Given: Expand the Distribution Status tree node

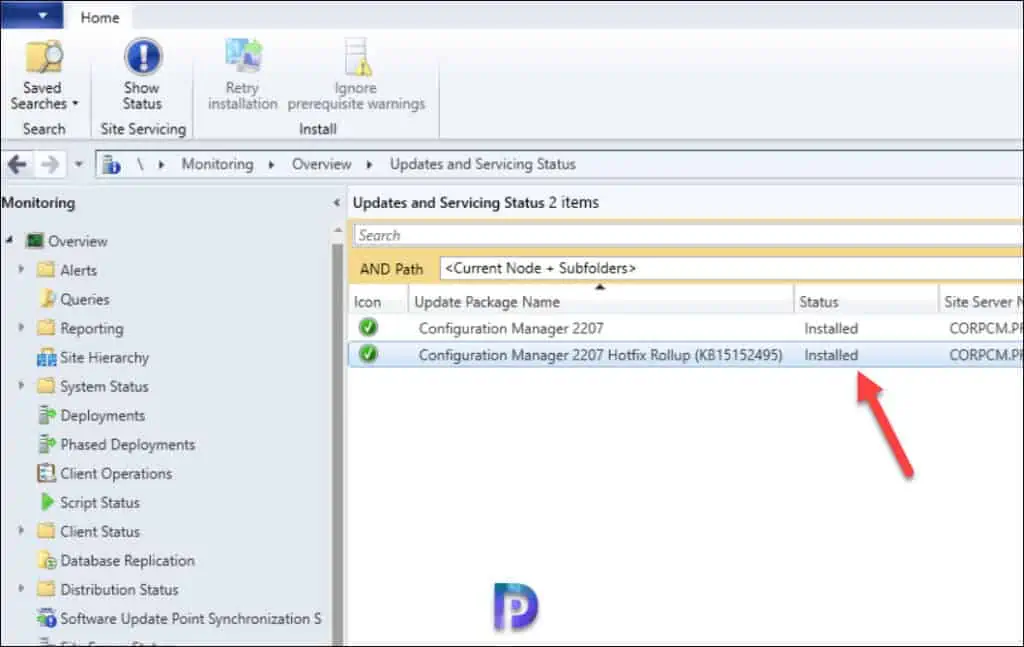Looking at the screenshot, I should pyautogui.click(x=21, y=588).
